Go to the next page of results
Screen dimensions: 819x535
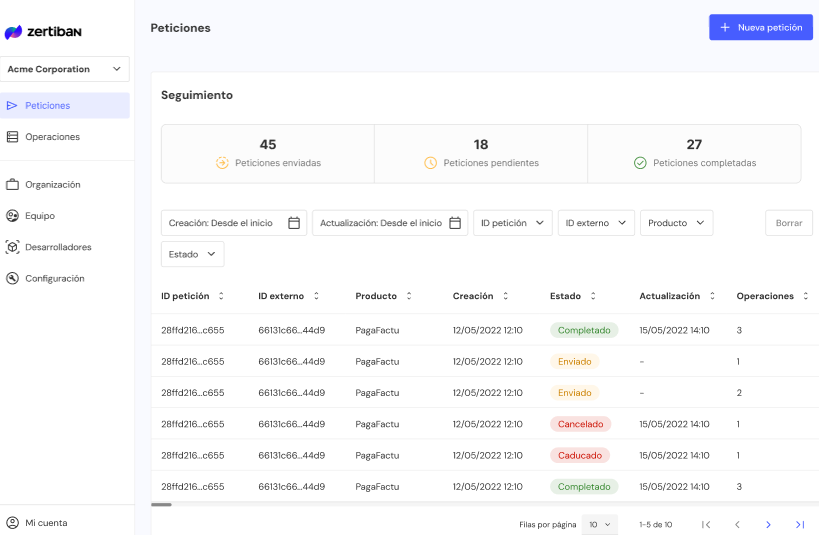768,524
